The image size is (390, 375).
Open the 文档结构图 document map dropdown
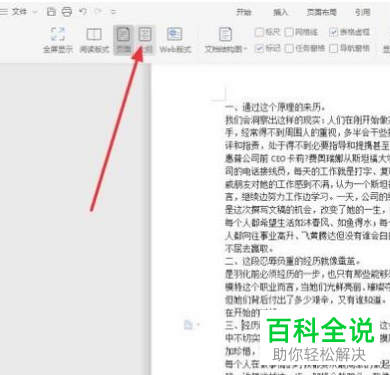point(226,40)
